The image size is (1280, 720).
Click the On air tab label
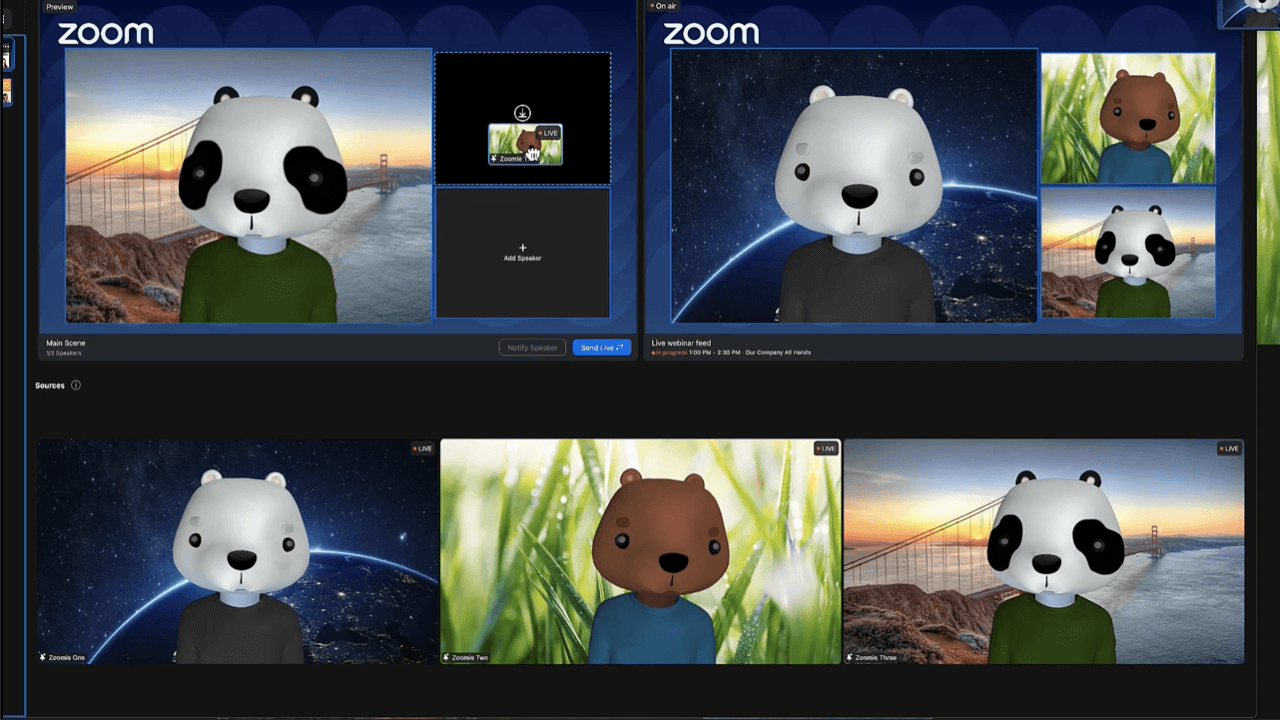pos(664,7)
